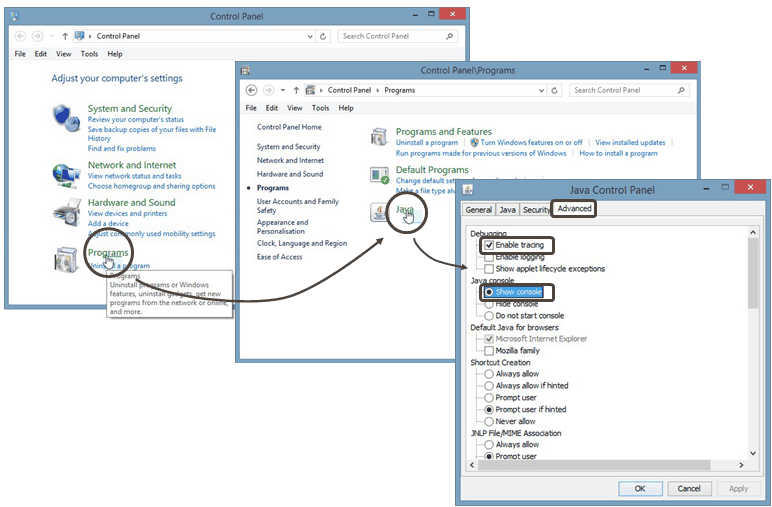
Task: Open address bar dropdown in Programs window
Action: click(541, 91)
